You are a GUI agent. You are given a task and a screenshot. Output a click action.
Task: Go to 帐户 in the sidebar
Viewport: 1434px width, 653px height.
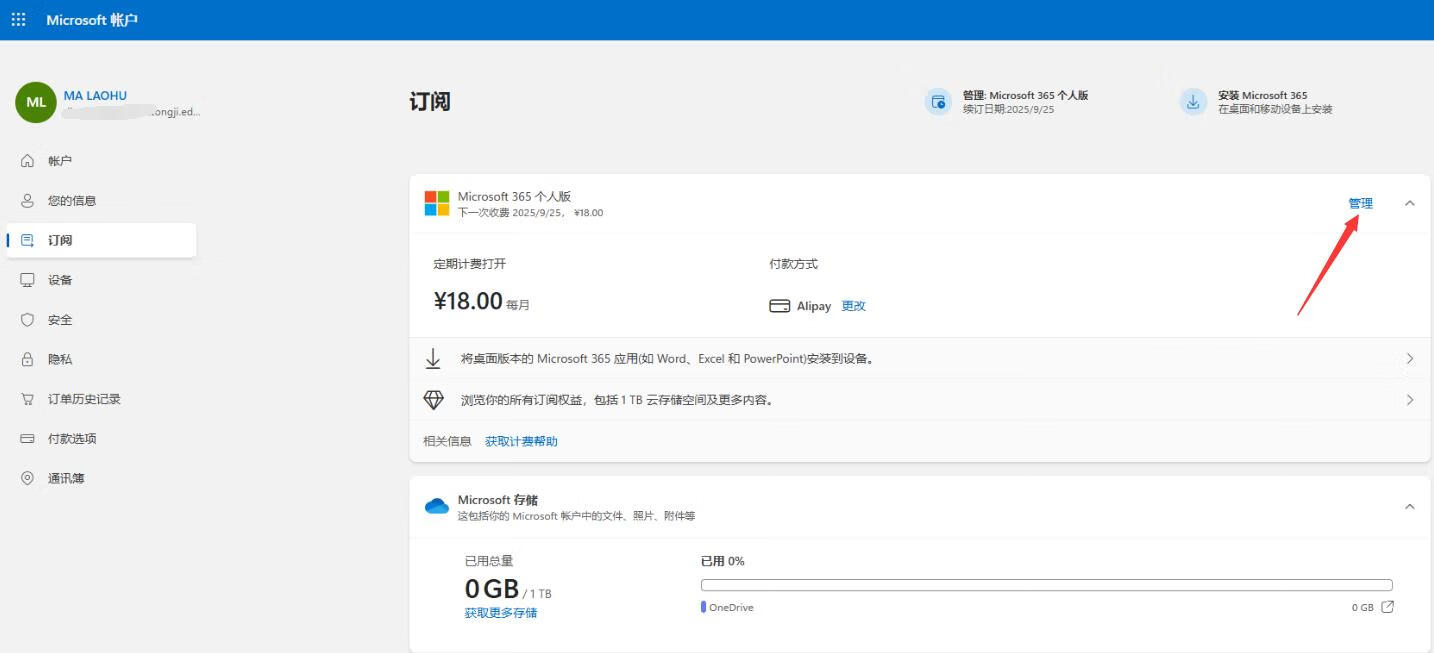tap(60, 161)
